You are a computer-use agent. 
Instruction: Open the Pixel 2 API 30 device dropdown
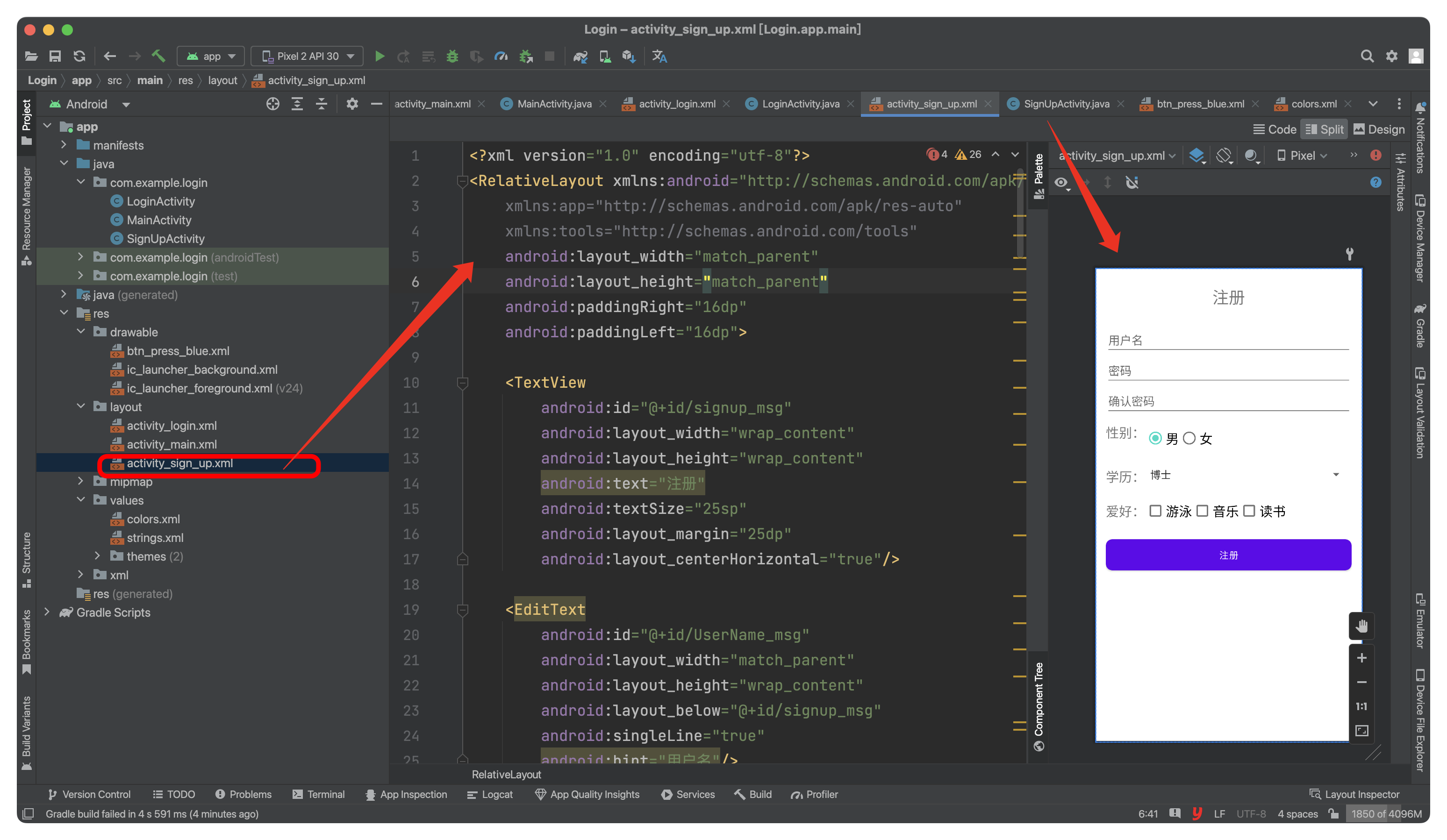(307, 56)
